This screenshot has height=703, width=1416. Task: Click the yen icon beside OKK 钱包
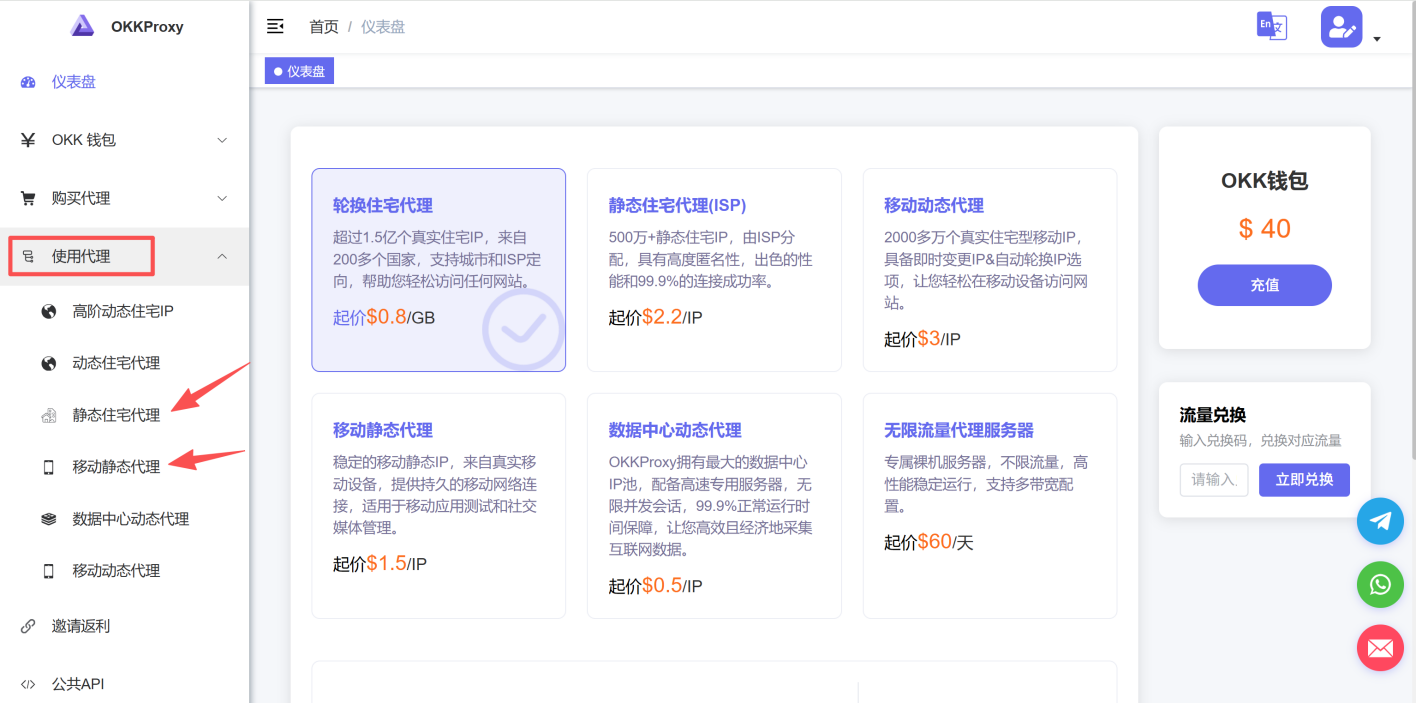point(28,140)
